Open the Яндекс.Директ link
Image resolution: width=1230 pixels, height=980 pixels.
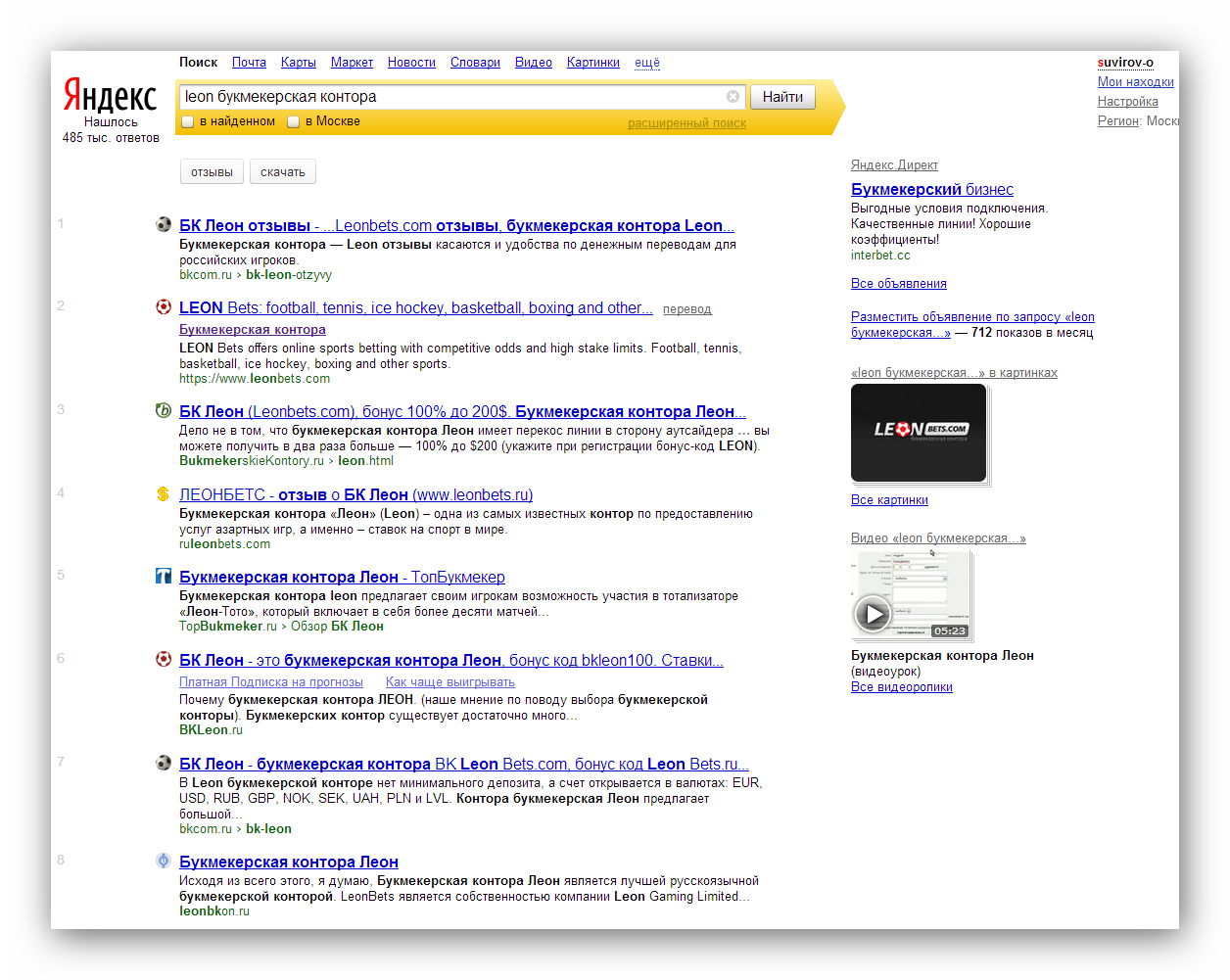point(894,165)
